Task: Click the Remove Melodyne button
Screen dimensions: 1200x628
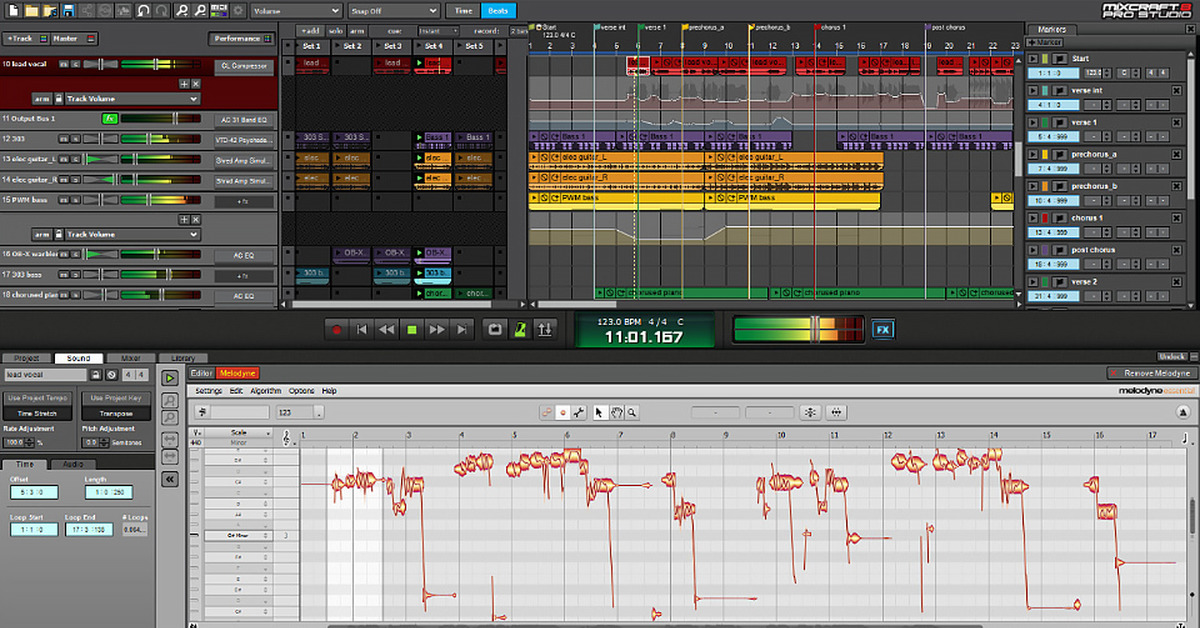Action: tap(1151, 373)
